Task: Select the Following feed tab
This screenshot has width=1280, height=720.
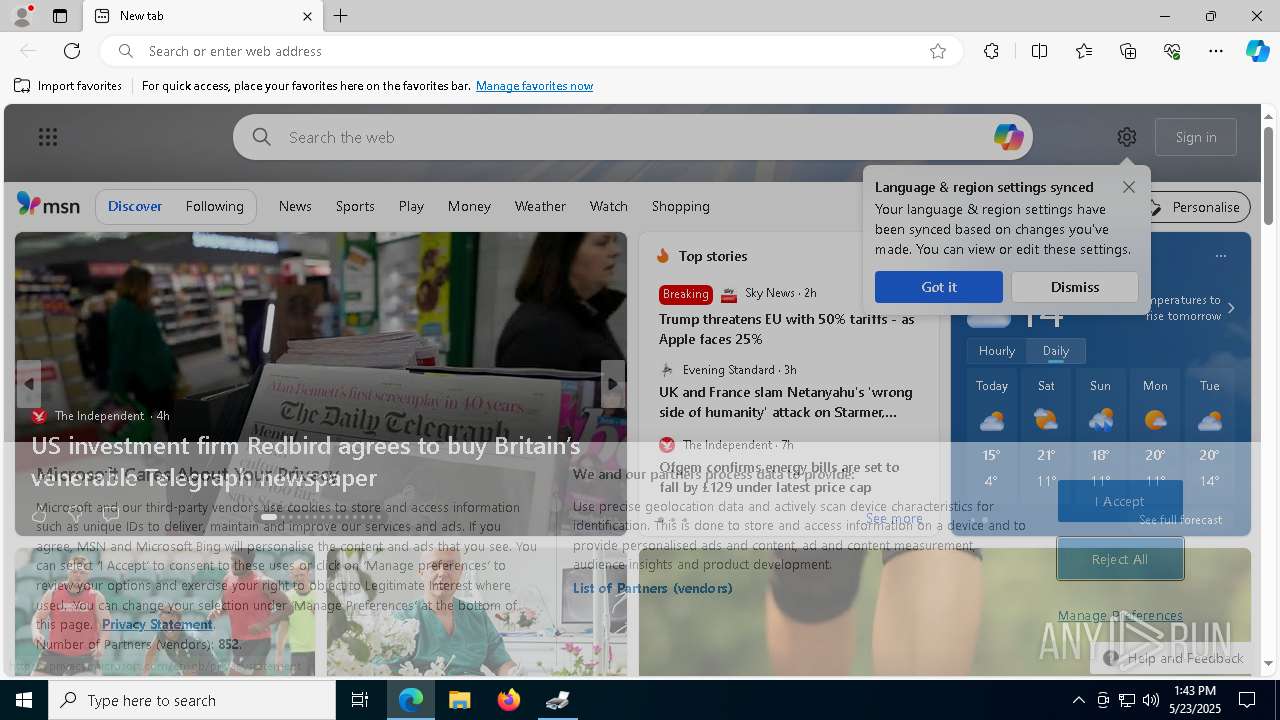Action: 214,206
